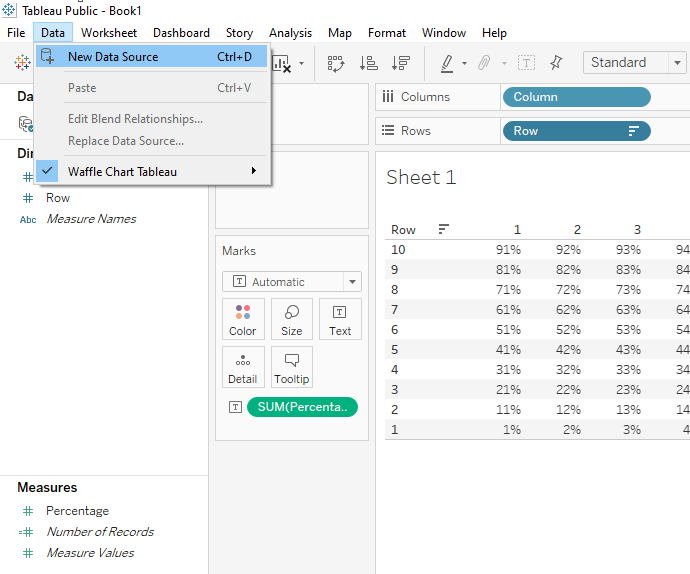Expand the highlight dropdown arrow

[x=464, y=63]
